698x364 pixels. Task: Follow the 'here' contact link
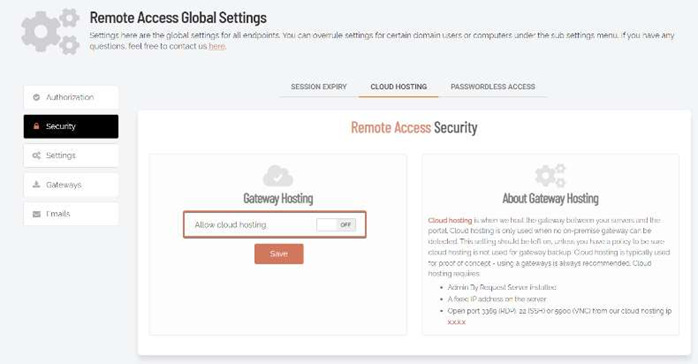[217, 46]
